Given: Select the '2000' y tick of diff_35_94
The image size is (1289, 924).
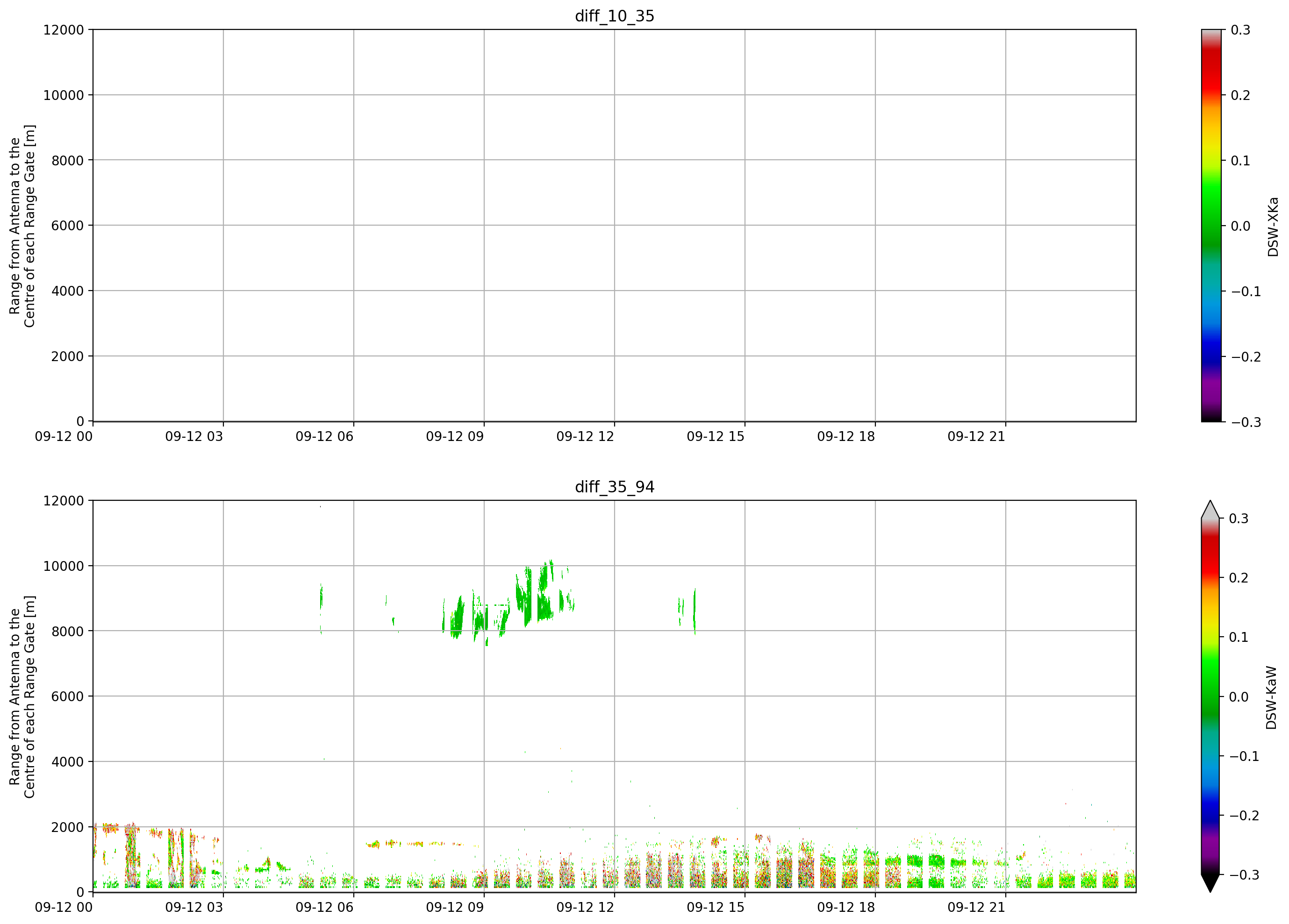Looking at the screenshot, I should [x=68, y=827].
